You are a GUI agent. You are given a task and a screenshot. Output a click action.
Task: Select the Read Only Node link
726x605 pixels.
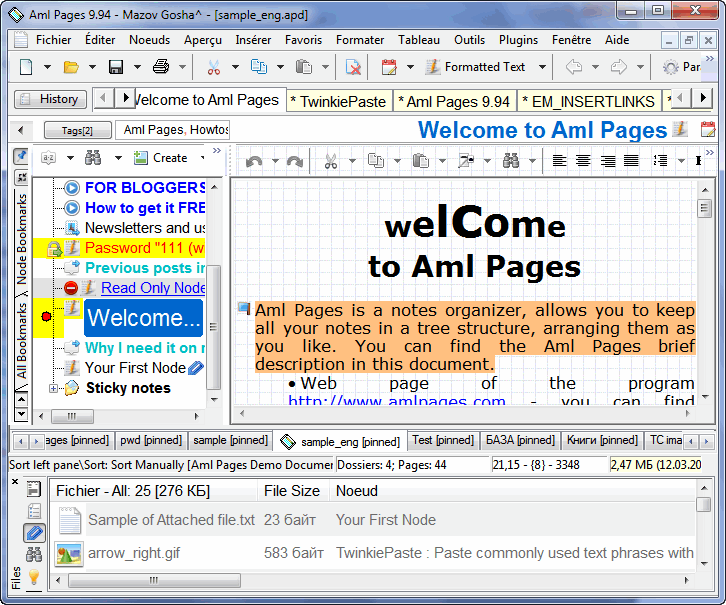tap(153, 288)
